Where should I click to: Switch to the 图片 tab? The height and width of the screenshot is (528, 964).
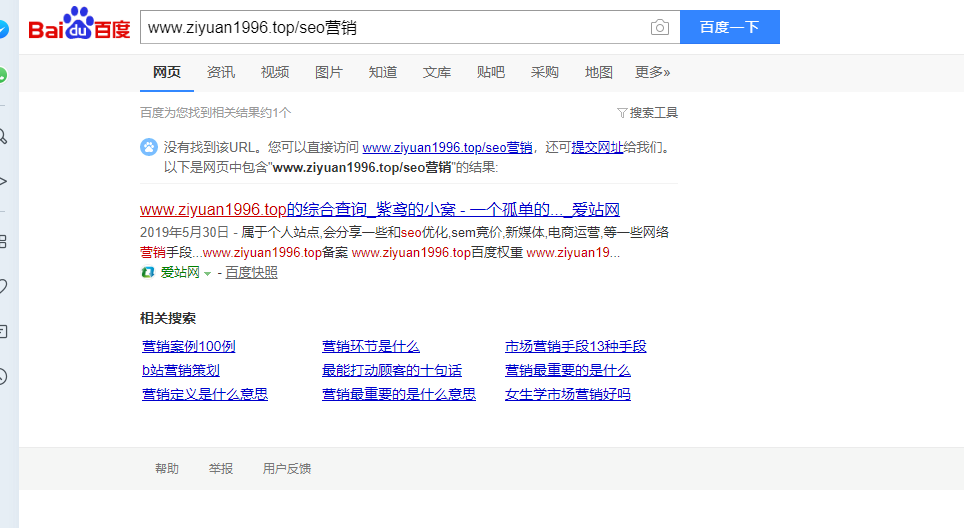pyautogui.click(x=328, y=73)
